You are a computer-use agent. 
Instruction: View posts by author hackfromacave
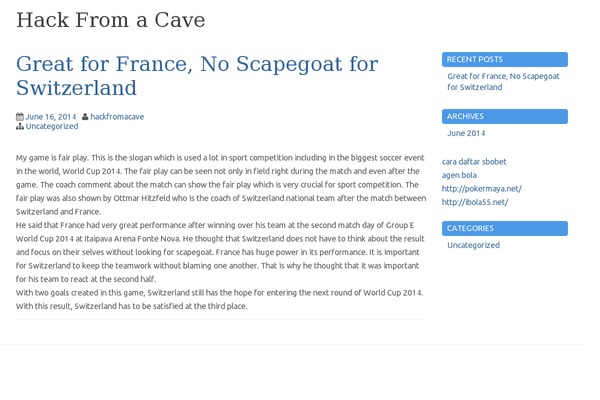(117, 117)
